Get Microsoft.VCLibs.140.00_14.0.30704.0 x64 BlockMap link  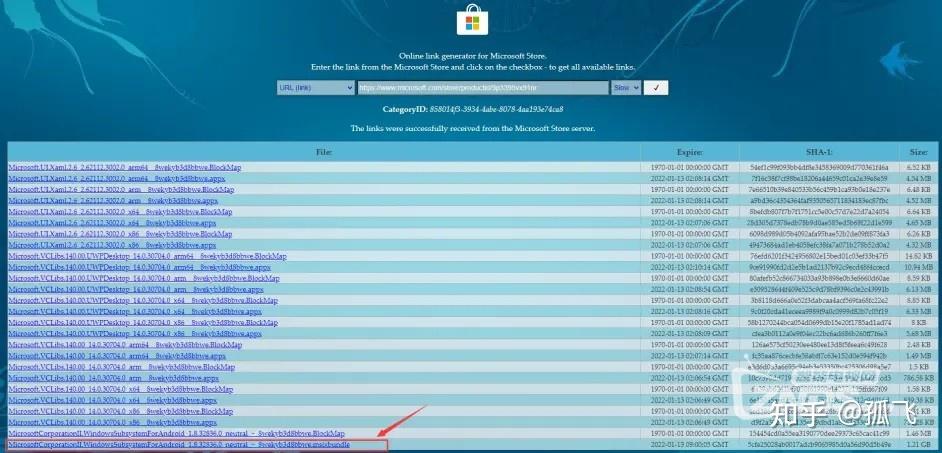121,389
